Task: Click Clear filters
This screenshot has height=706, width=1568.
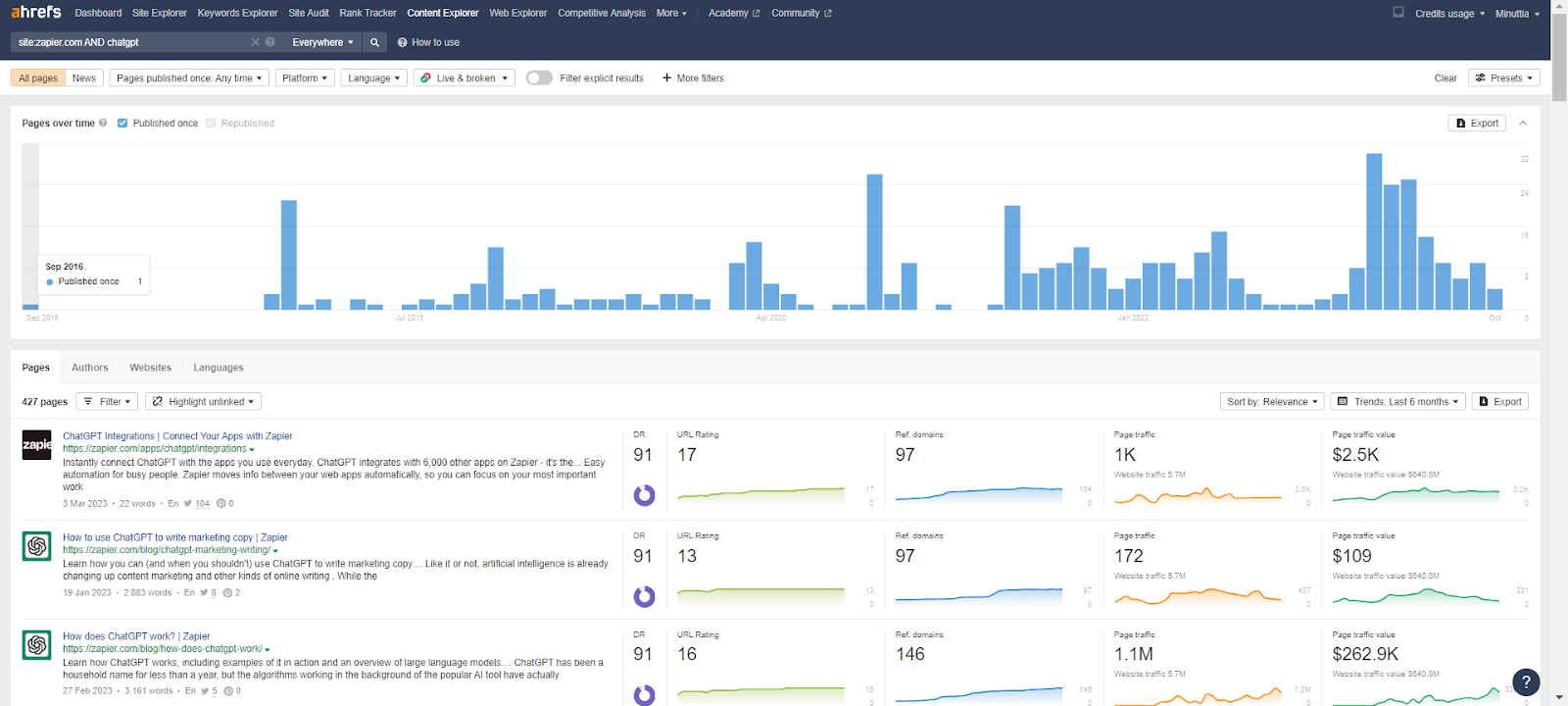Action: coord(1445,77)
